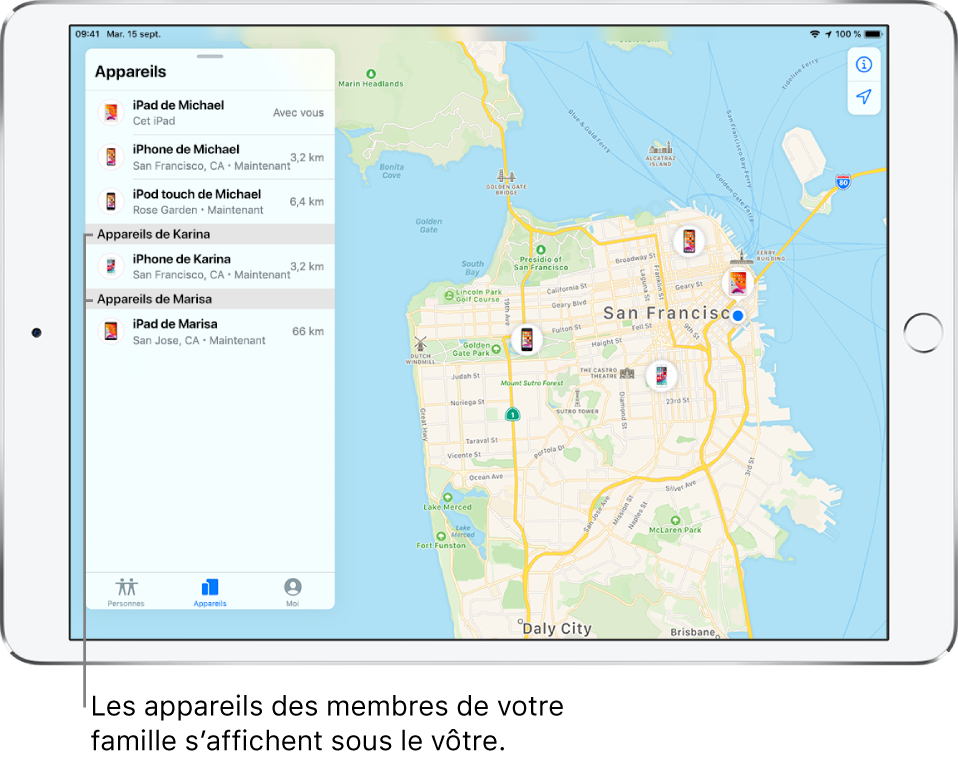Tap the 09:41 clock in status bar
958x763 pixels.
[x=87, y=34]
